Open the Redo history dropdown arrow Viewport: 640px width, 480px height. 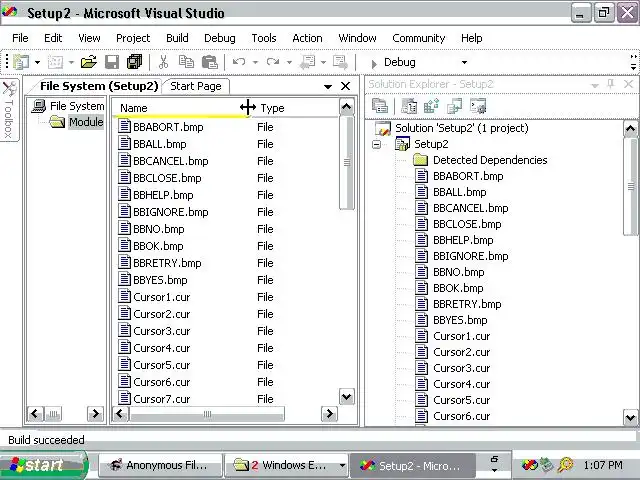pos(289,62)
